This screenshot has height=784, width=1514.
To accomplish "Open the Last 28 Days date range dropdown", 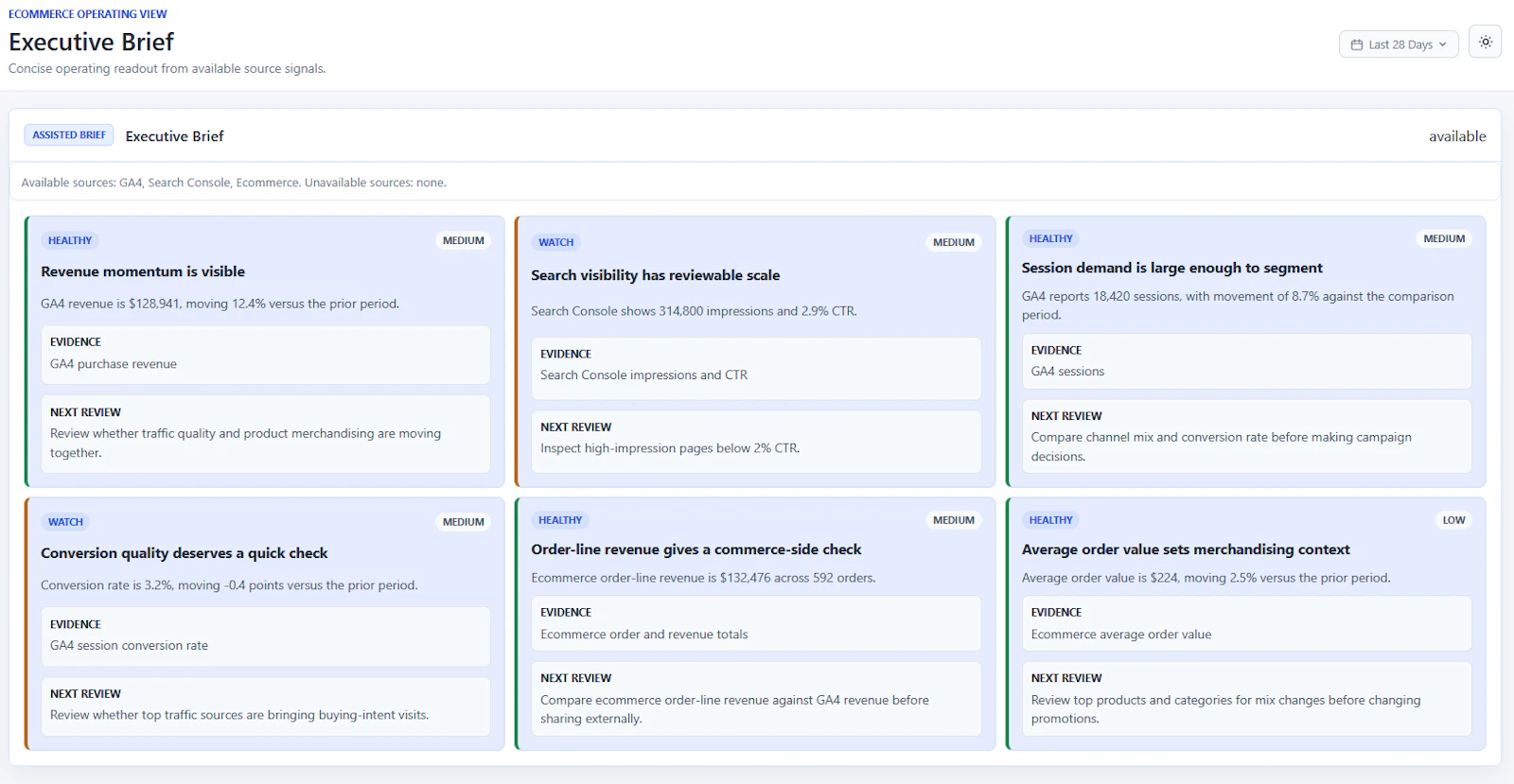I will [x=1399, y=44].
